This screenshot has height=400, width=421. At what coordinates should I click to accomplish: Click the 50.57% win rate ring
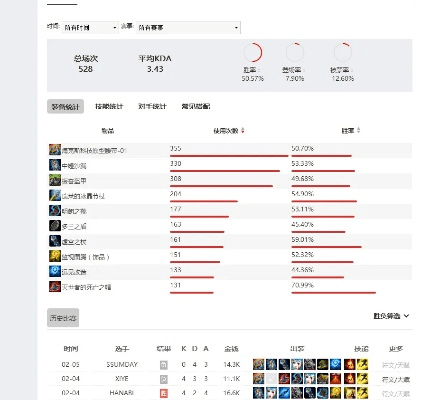253,52
